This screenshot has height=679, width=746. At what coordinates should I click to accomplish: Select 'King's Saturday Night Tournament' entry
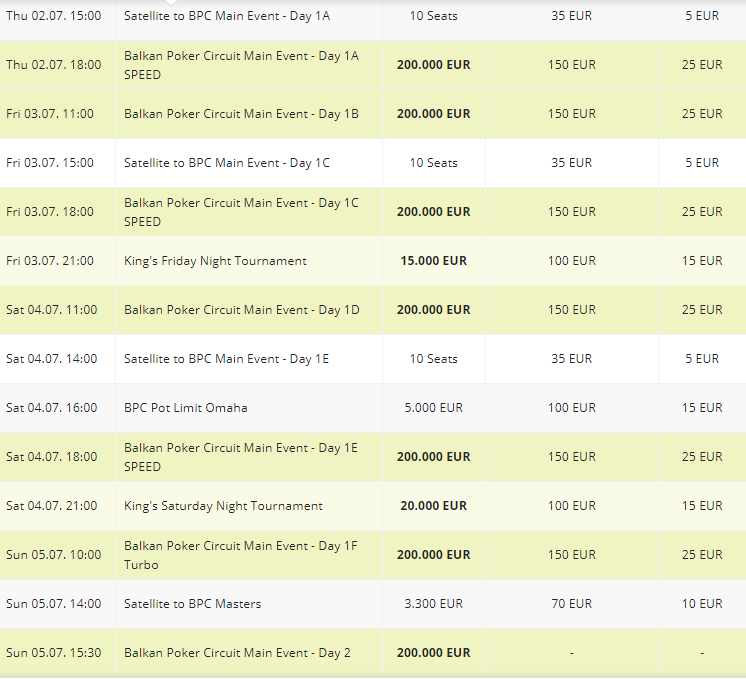[223, 506]
